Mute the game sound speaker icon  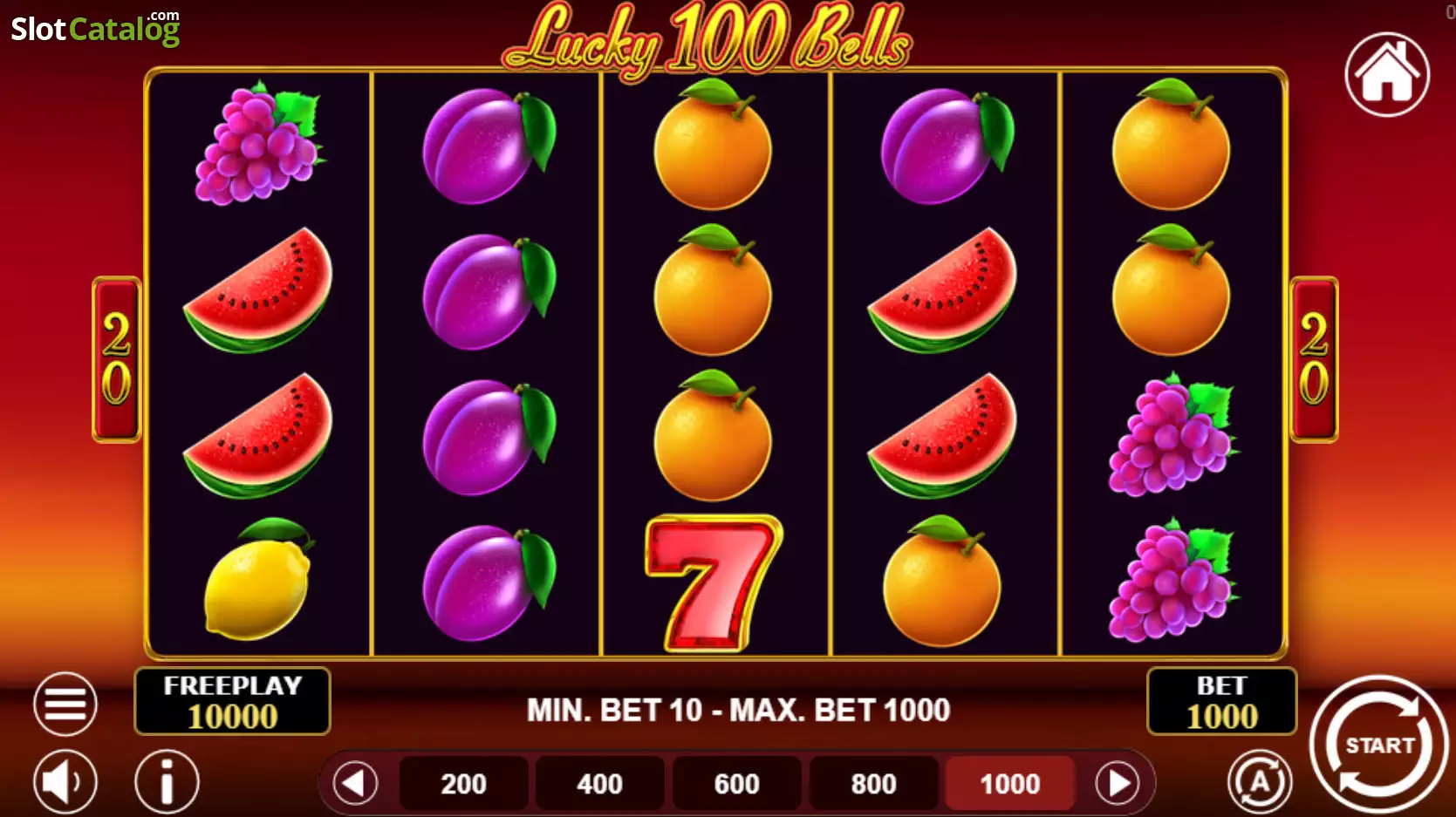coord(65,782)
